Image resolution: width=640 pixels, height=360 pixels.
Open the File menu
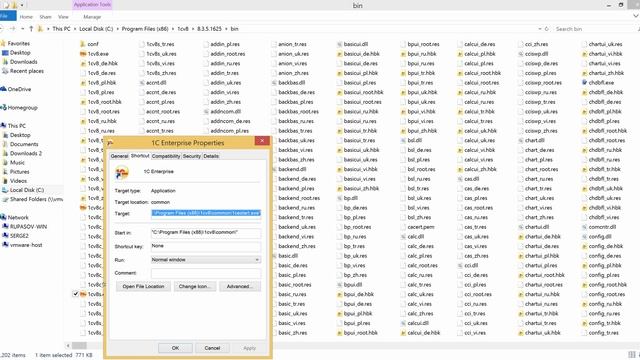[x=7, y=16]
